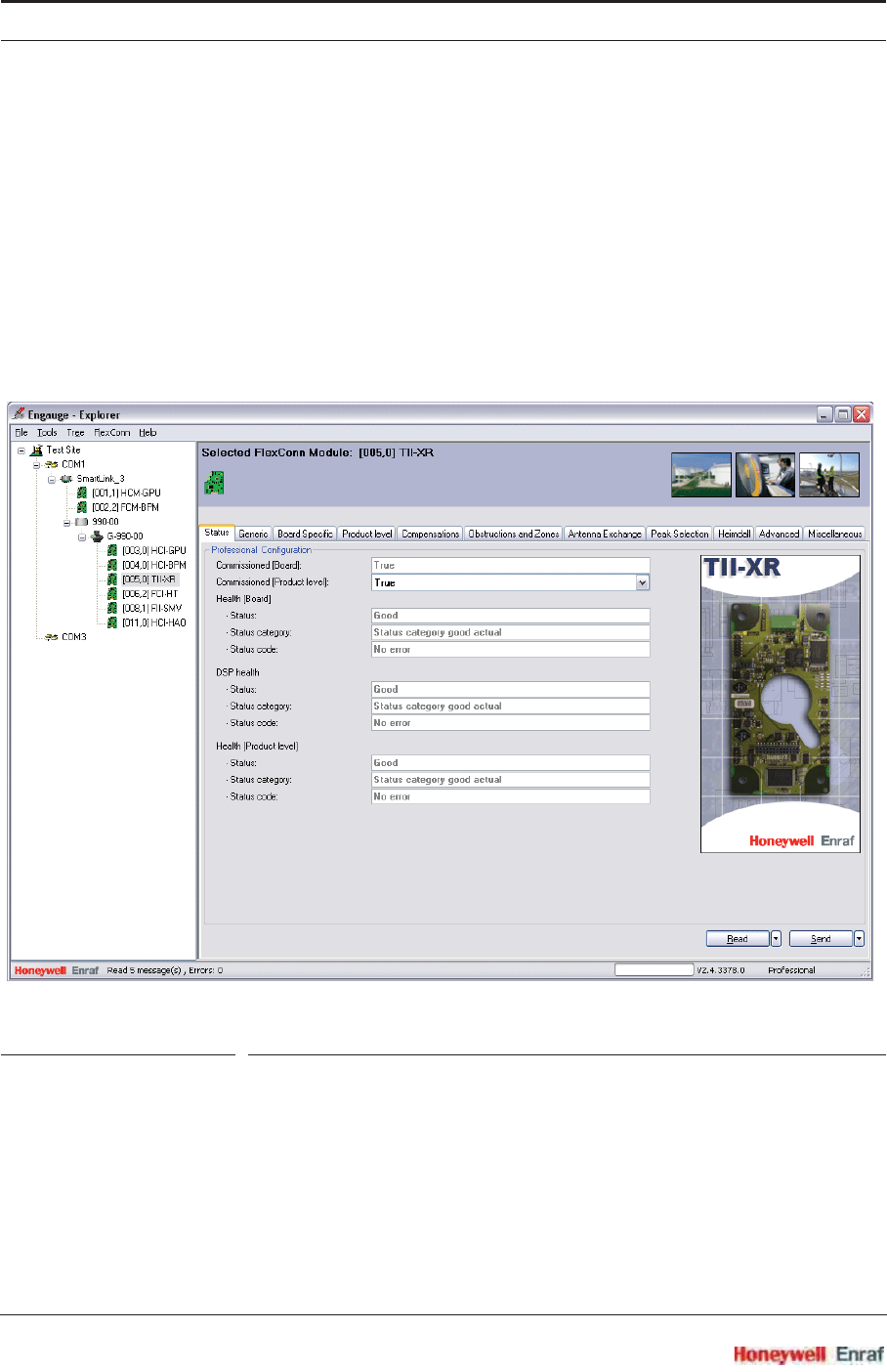Open the Tools menu

[x=47, y=432]
